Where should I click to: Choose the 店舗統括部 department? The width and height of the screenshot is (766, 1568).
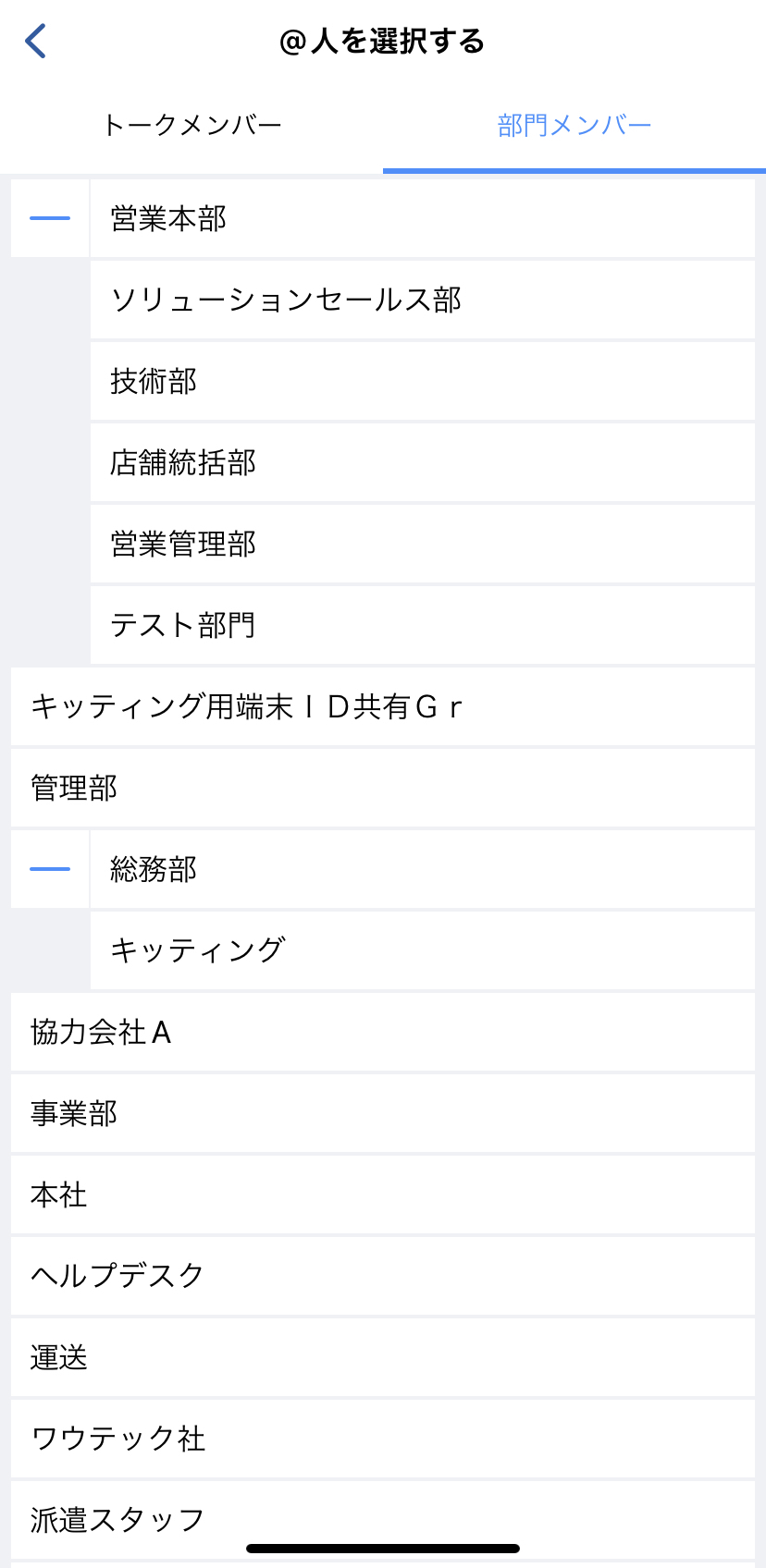coord(422,462)
